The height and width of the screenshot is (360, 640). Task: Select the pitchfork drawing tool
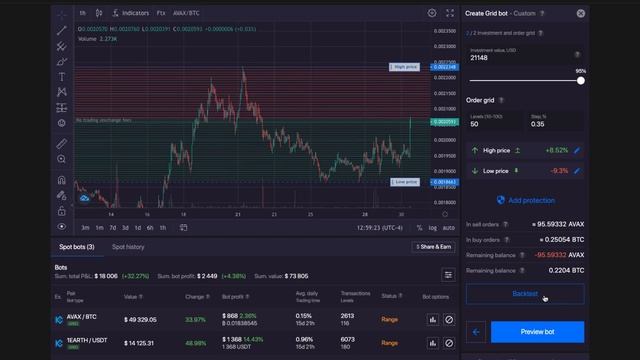coord(62,46)
